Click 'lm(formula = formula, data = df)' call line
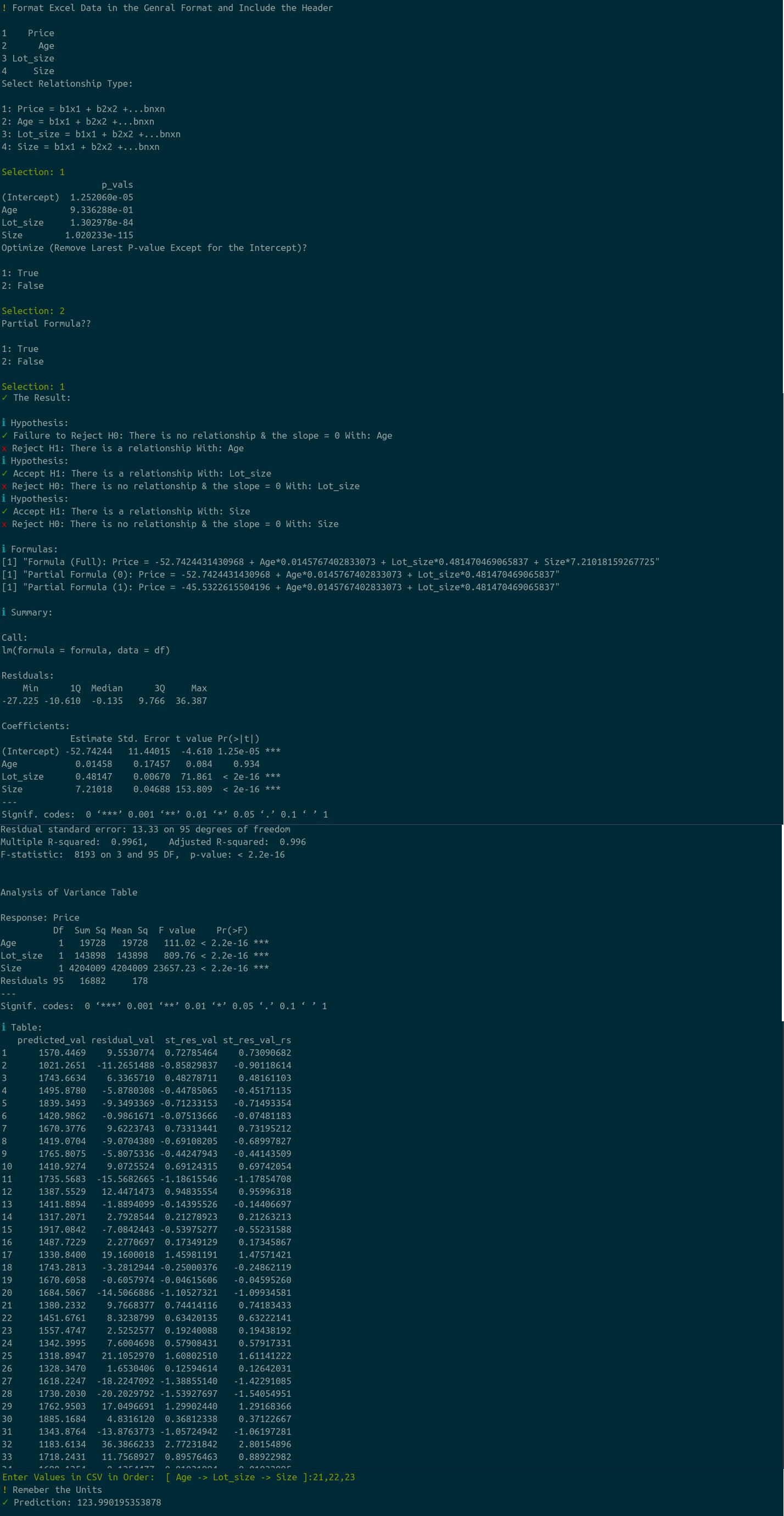This screenshot has height=1516, width=784. click(85, 650)
